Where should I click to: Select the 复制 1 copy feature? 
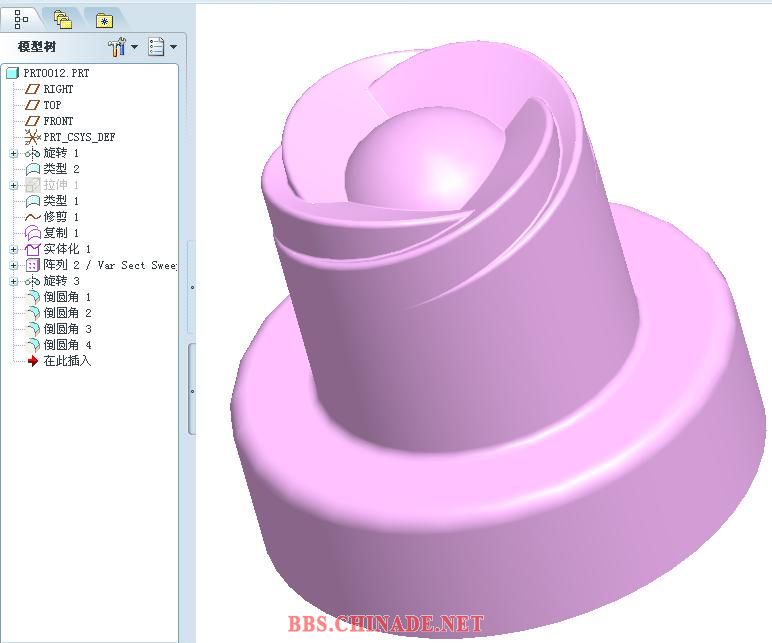[x=61, y=232]
